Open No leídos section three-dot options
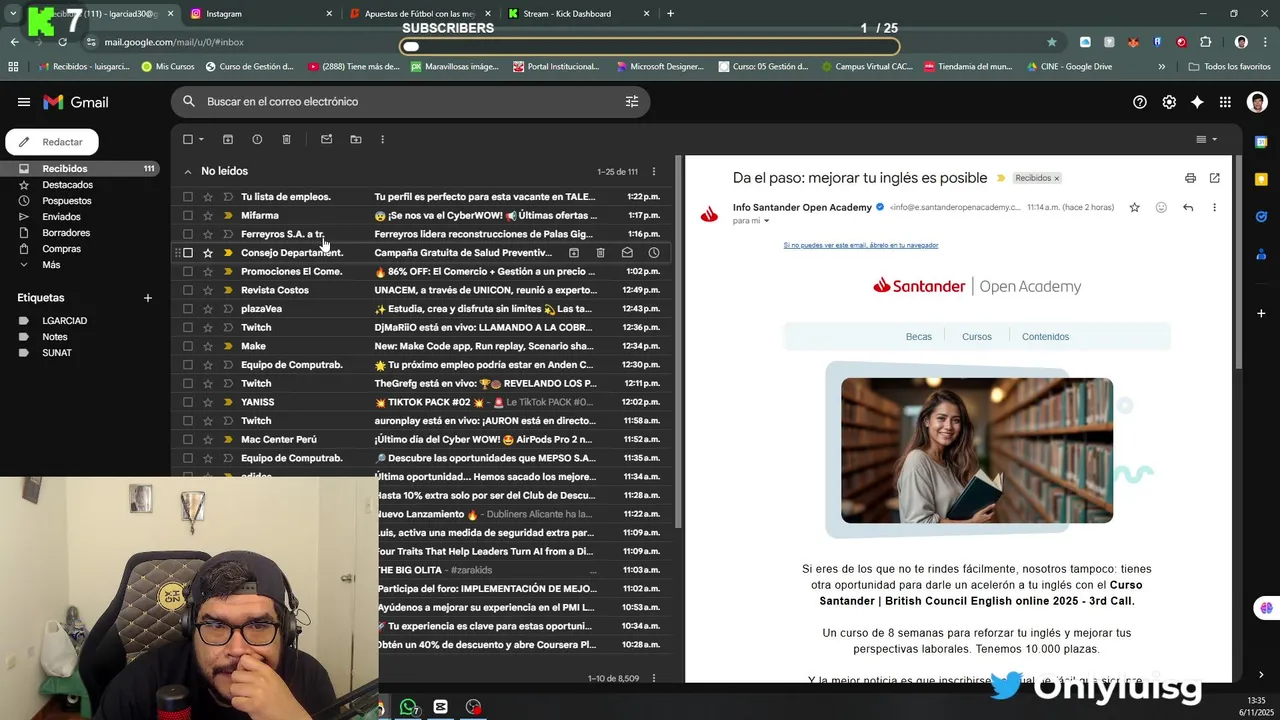This screenshot has height=720, width=1280. [x=654, y=172]
